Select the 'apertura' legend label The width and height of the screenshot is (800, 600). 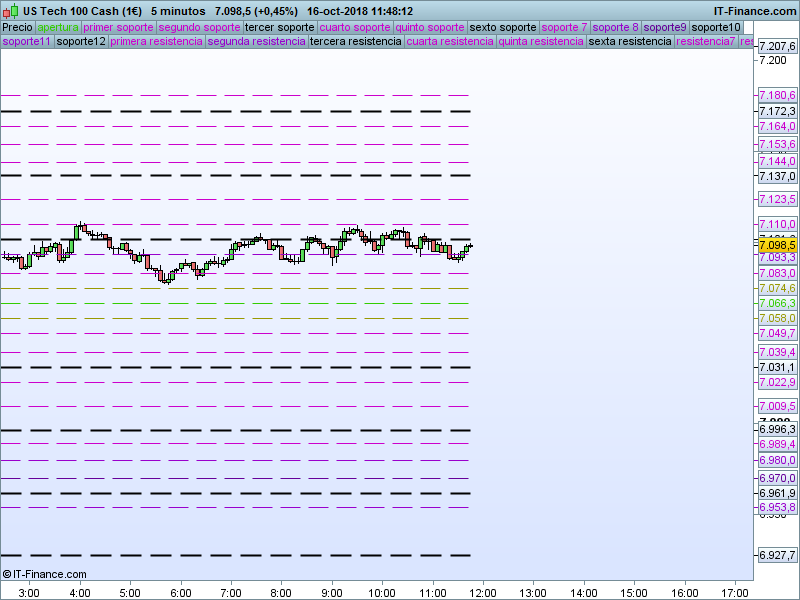click(58, 28)
